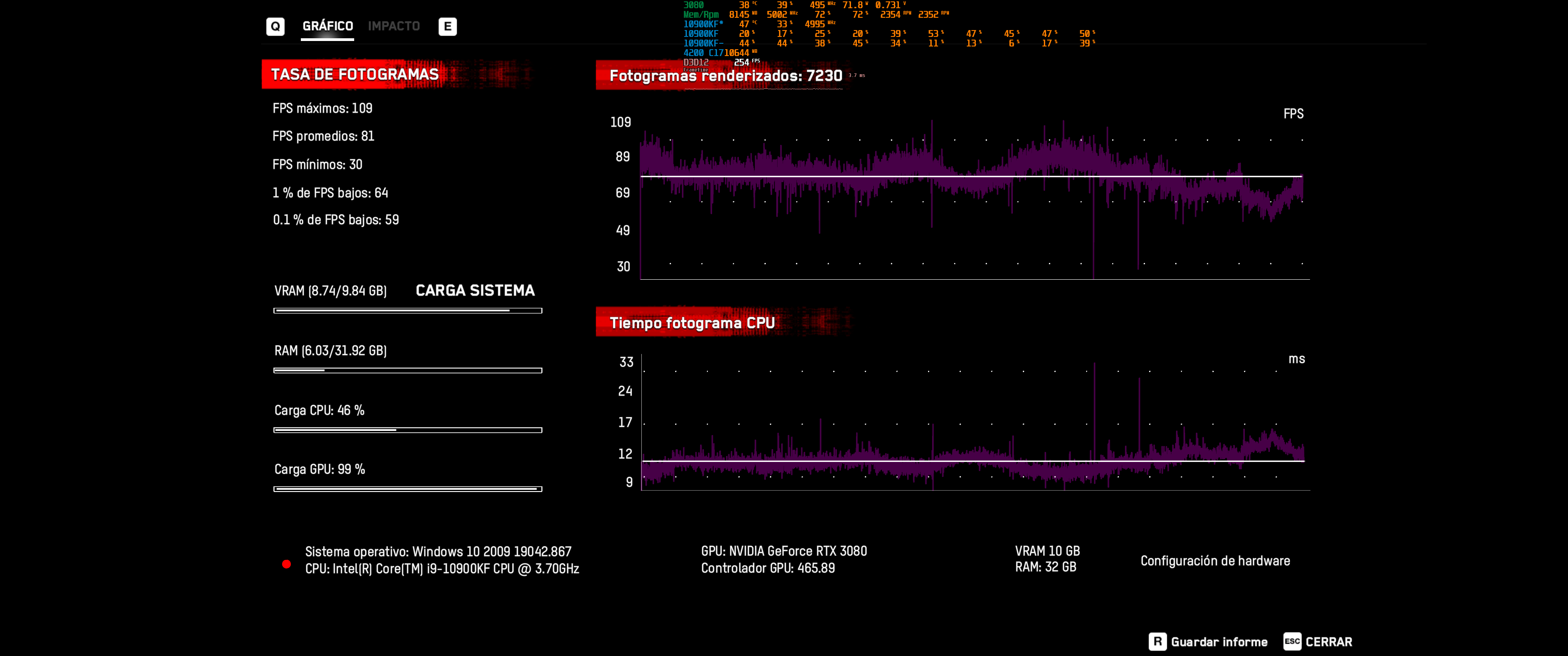This screenshot has height=656, width=1568.
Task: Click Fotogramas renderizados header banner
Action: pos(726,76)
